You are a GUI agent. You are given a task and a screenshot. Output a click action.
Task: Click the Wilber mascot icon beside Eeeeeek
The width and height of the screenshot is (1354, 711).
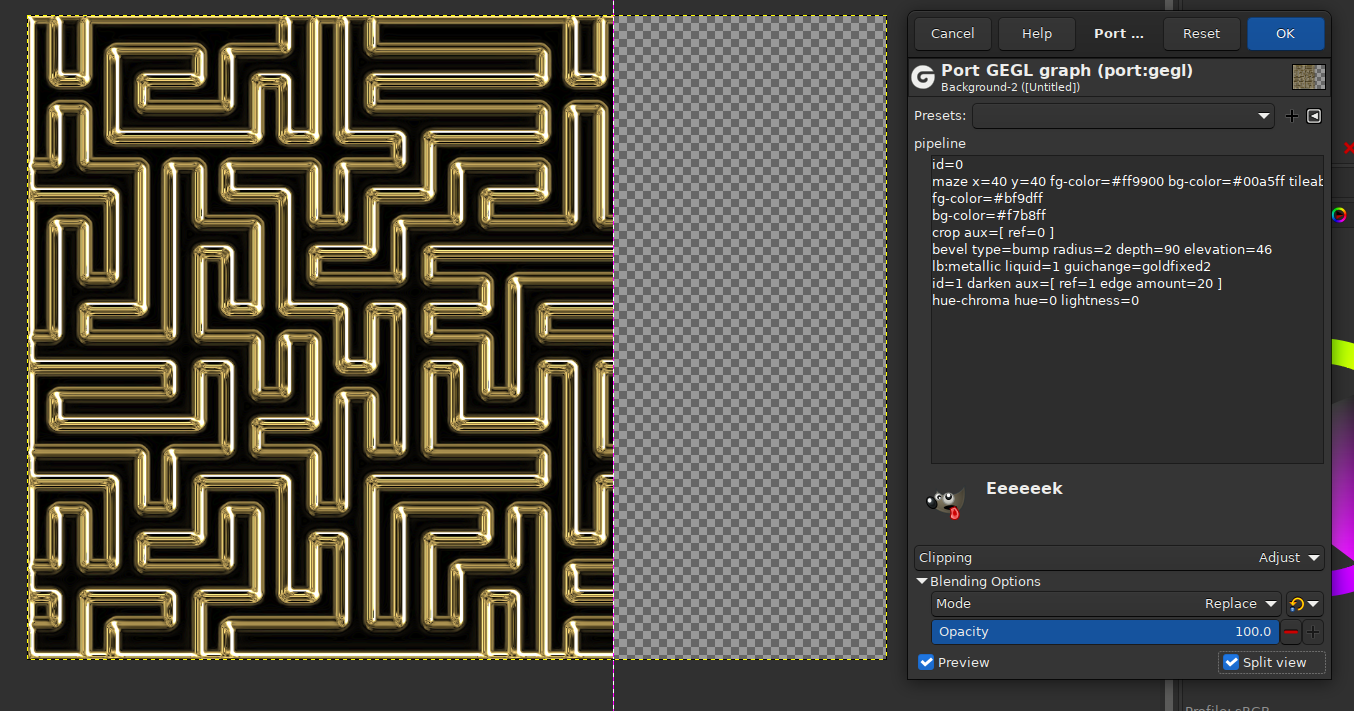(x=944, y=503)
